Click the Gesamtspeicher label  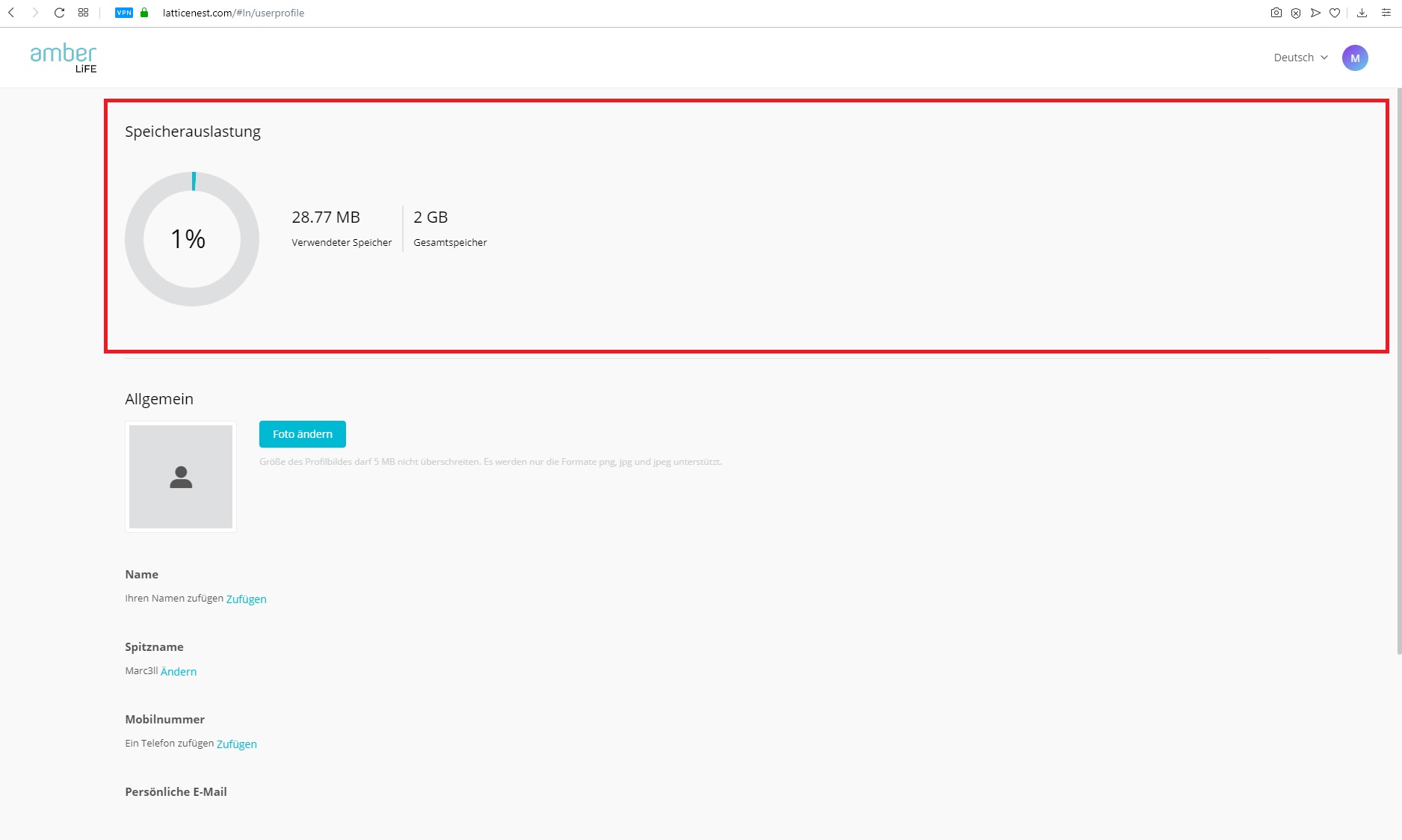click(450, 243)
